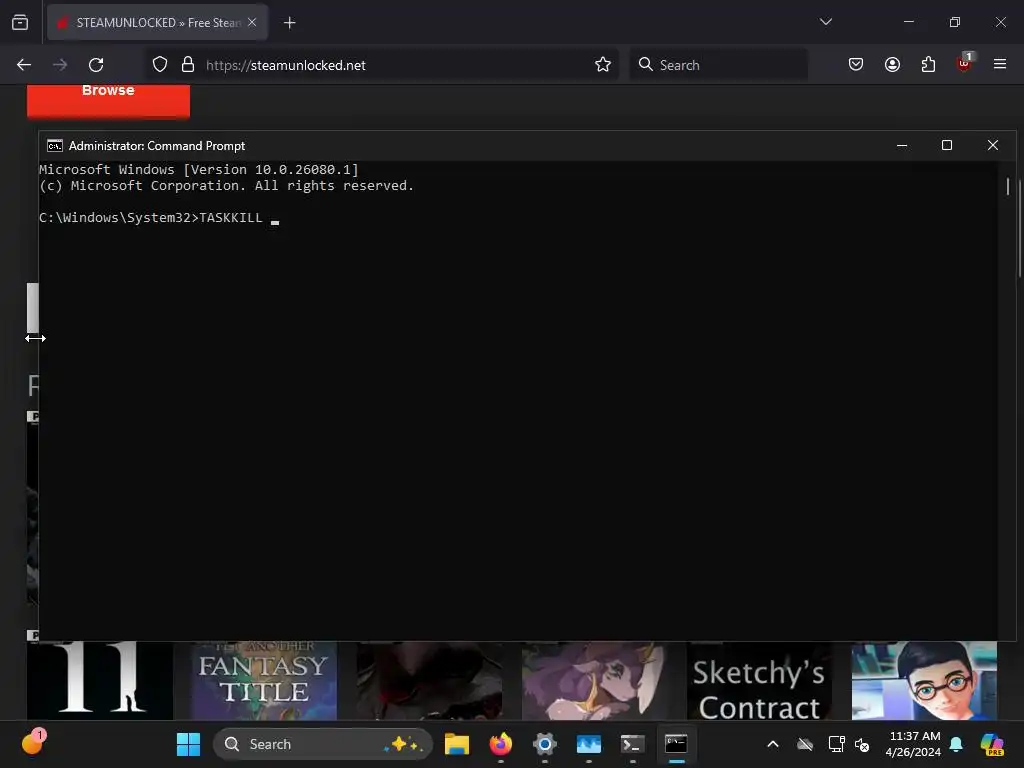Check the OneDrive cloud tray icon
The width and height of the screenshot is (1024, 768).
point(805,744)
